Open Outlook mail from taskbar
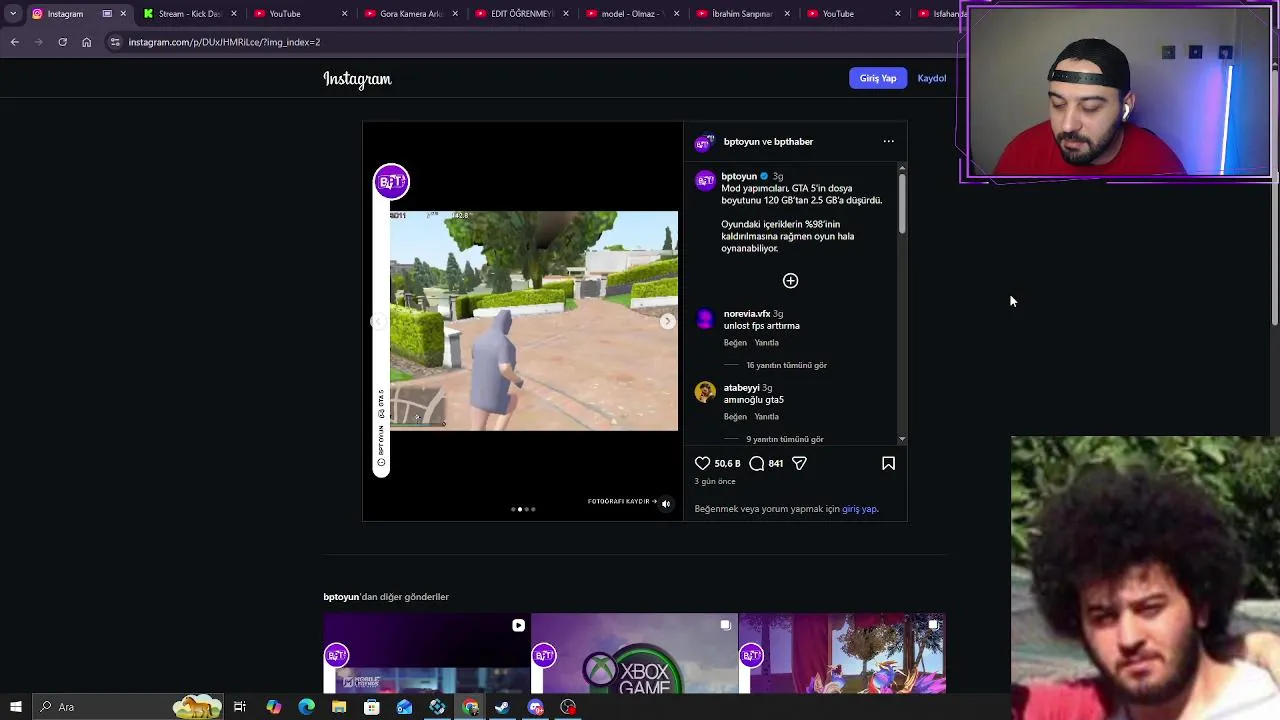Screen dimensions: 1280x720 pyautogui.click(x=404, y=707)
